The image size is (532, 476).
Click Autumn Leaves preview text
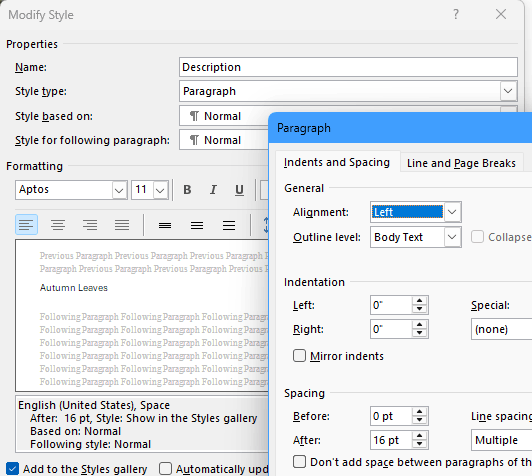[x=74, y=288]
